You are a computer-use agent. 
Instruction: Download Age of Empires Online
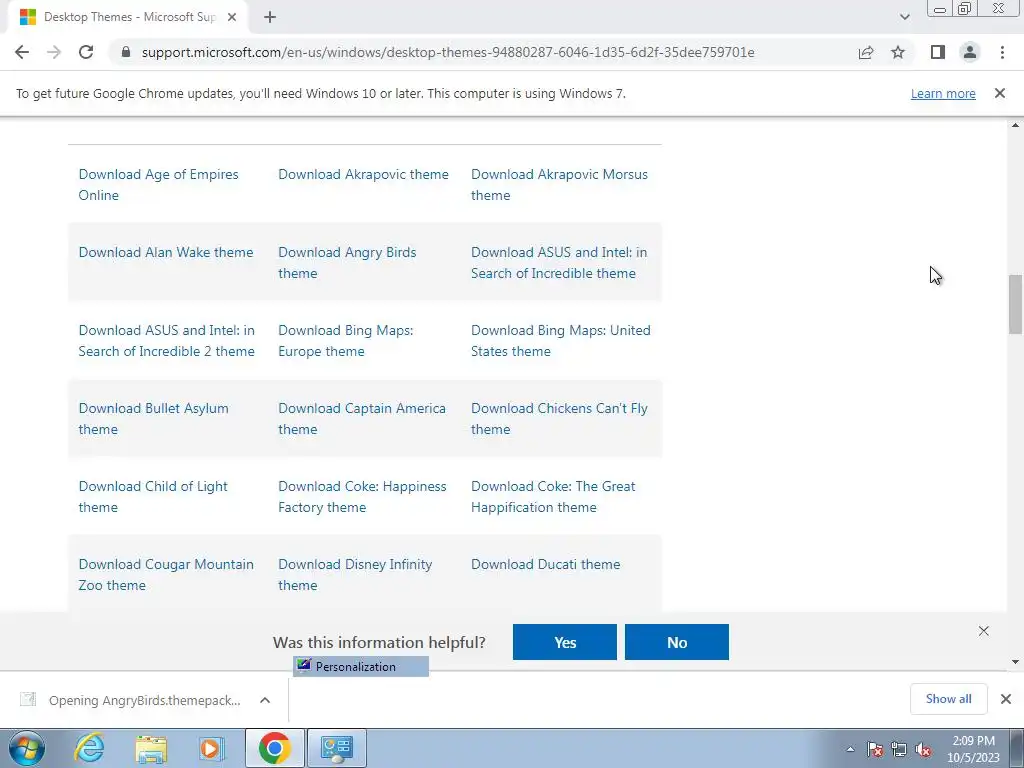pyautogui.click(x=158, y=185)
